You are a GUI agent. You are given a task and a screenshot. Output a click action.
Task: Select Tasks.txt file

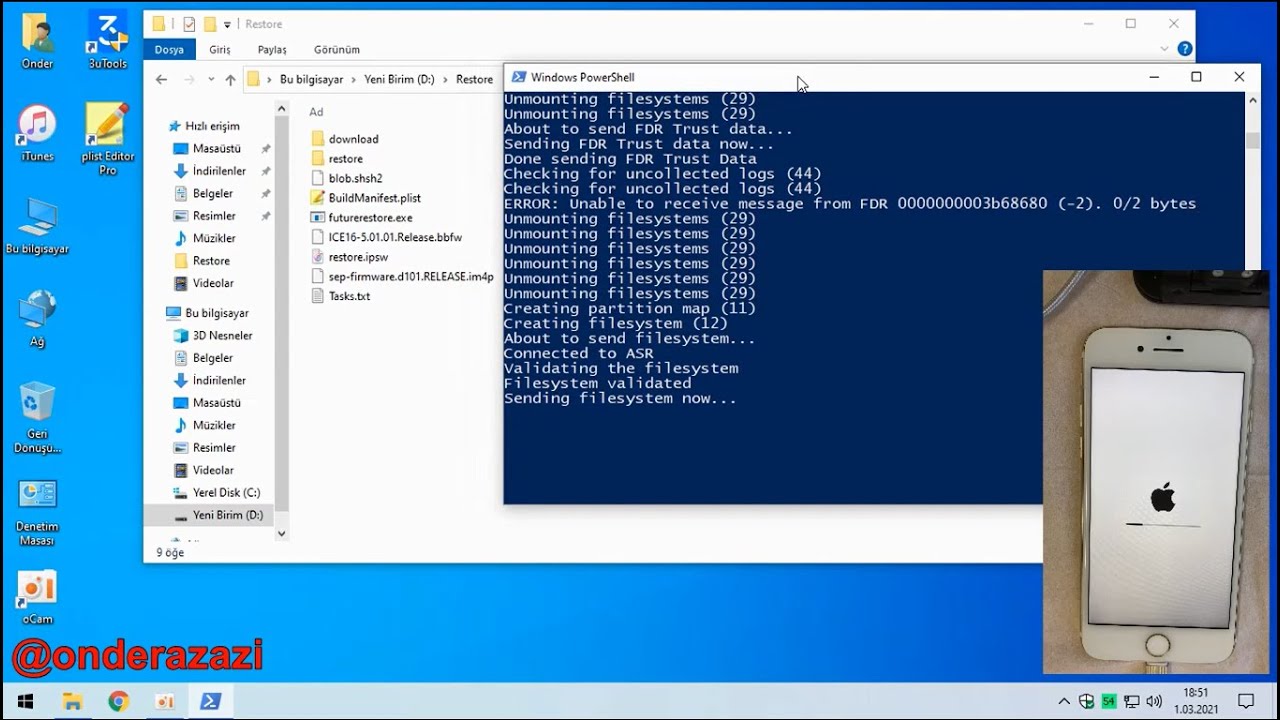pyautogui.click(x=349, y=296)
